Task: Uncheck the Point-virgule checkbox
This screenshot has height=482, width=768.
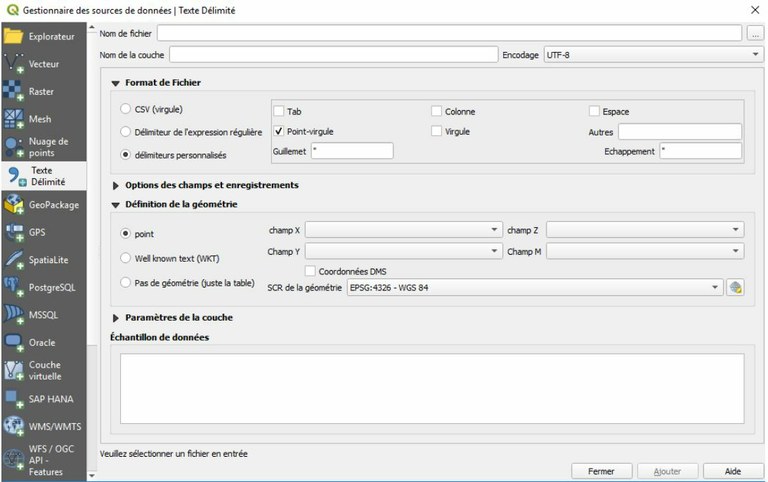Action: click(x=280, y=131)
